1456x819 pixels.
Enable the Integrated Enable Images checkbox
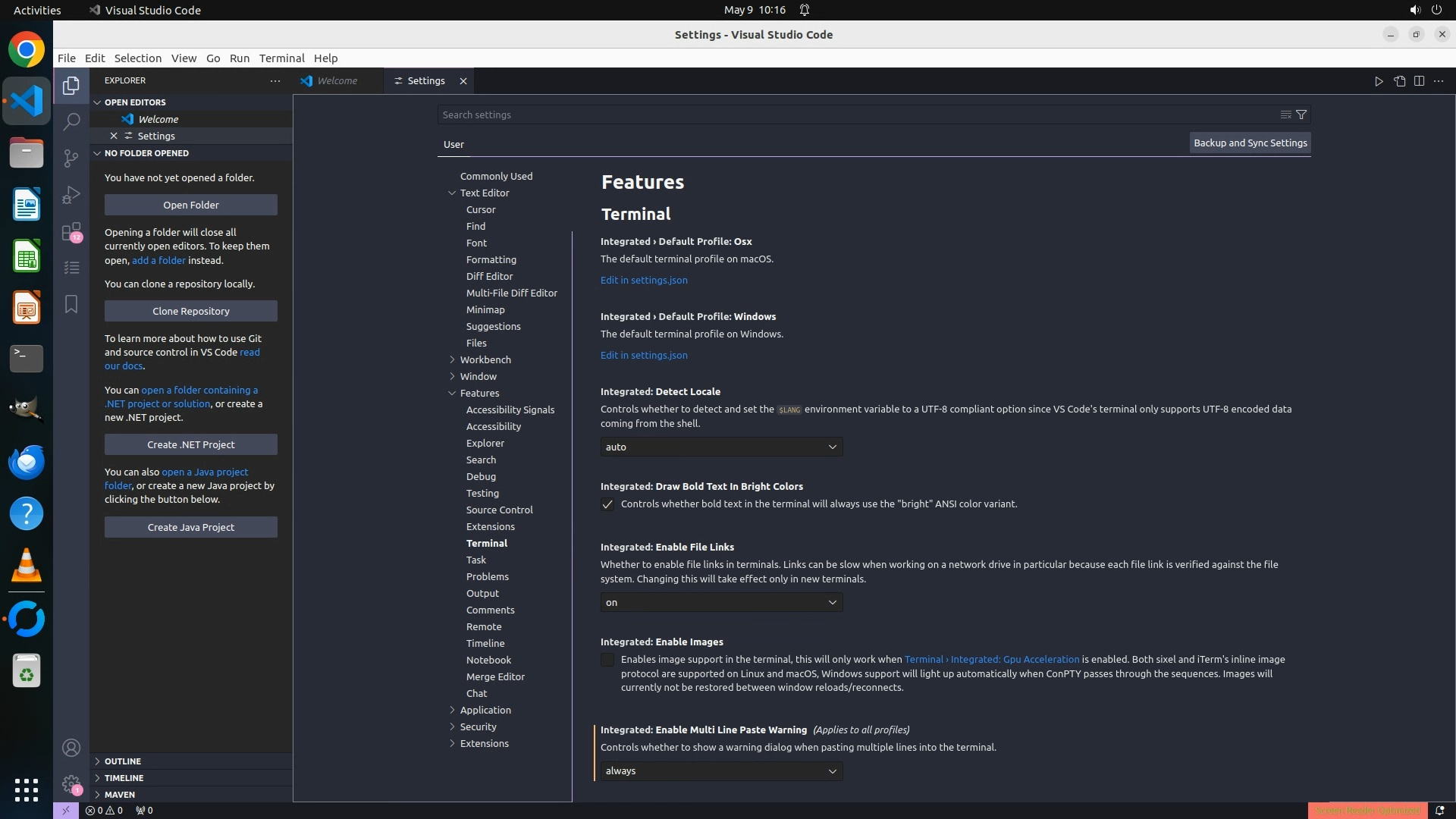coord(607,660)
